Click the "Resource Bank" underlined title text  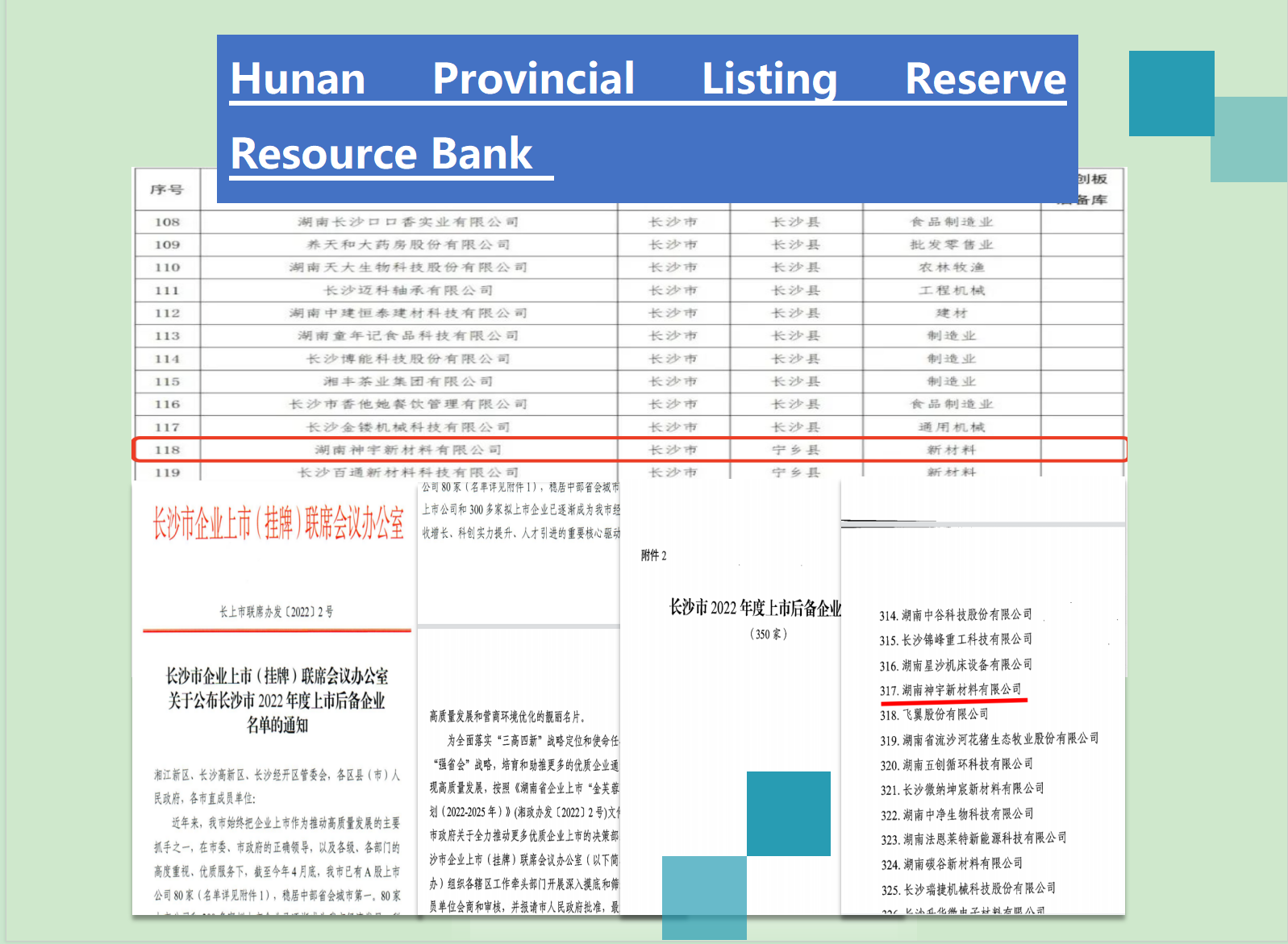tap(381, 154)
